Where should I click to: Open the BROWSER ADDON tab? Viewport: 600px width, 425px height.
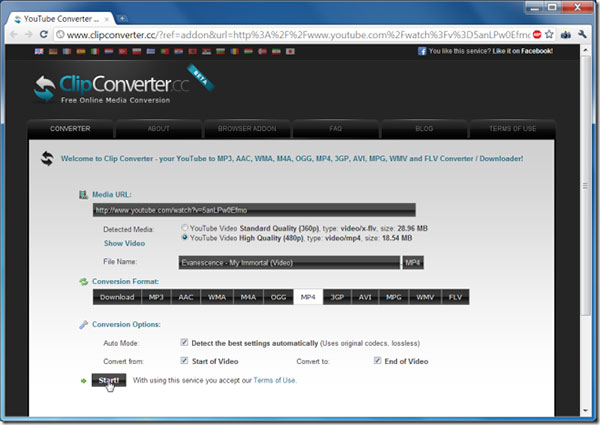tap(247, 129)
